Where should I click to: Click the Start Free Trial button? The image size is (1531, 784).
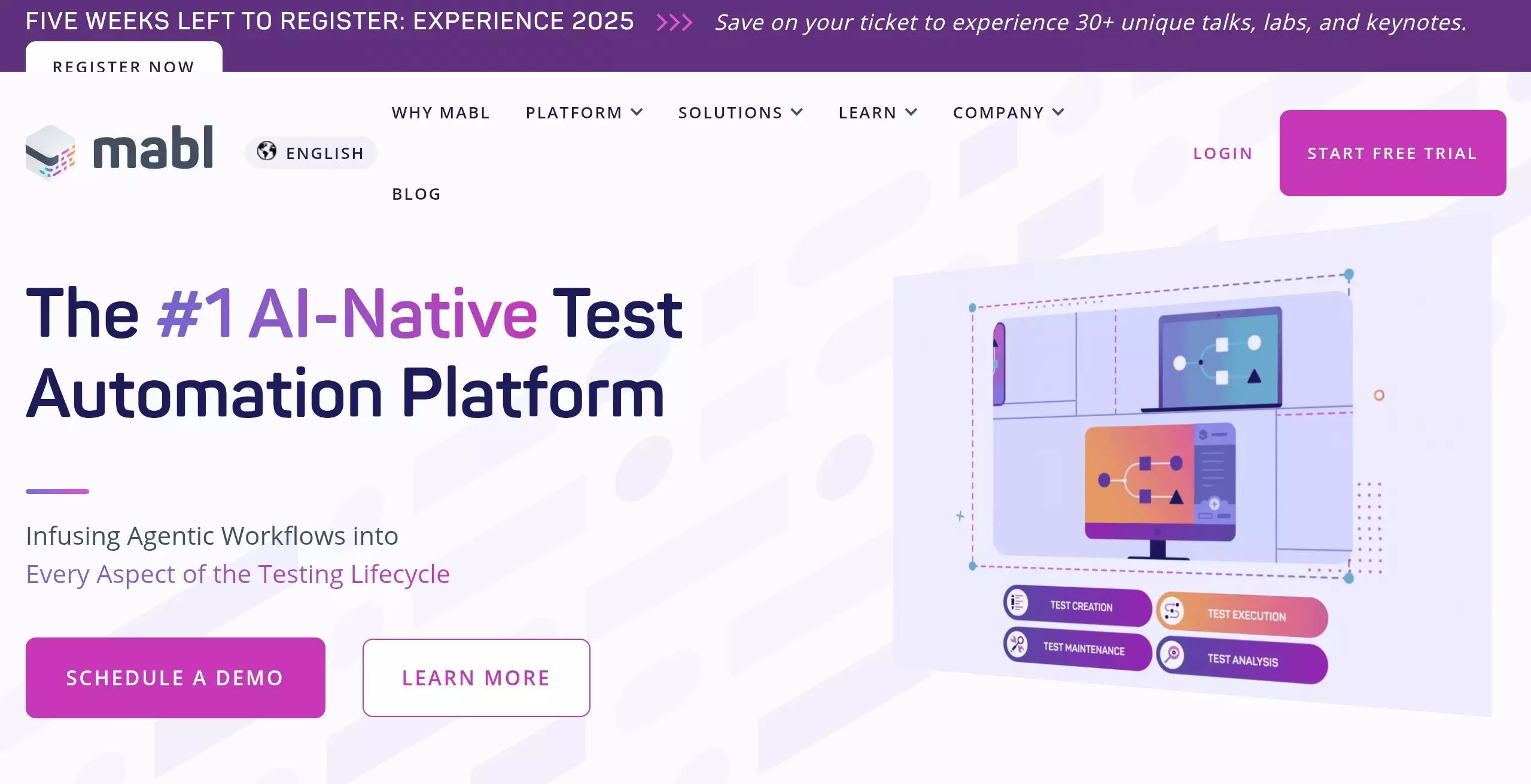click(x=1392, y=153)
